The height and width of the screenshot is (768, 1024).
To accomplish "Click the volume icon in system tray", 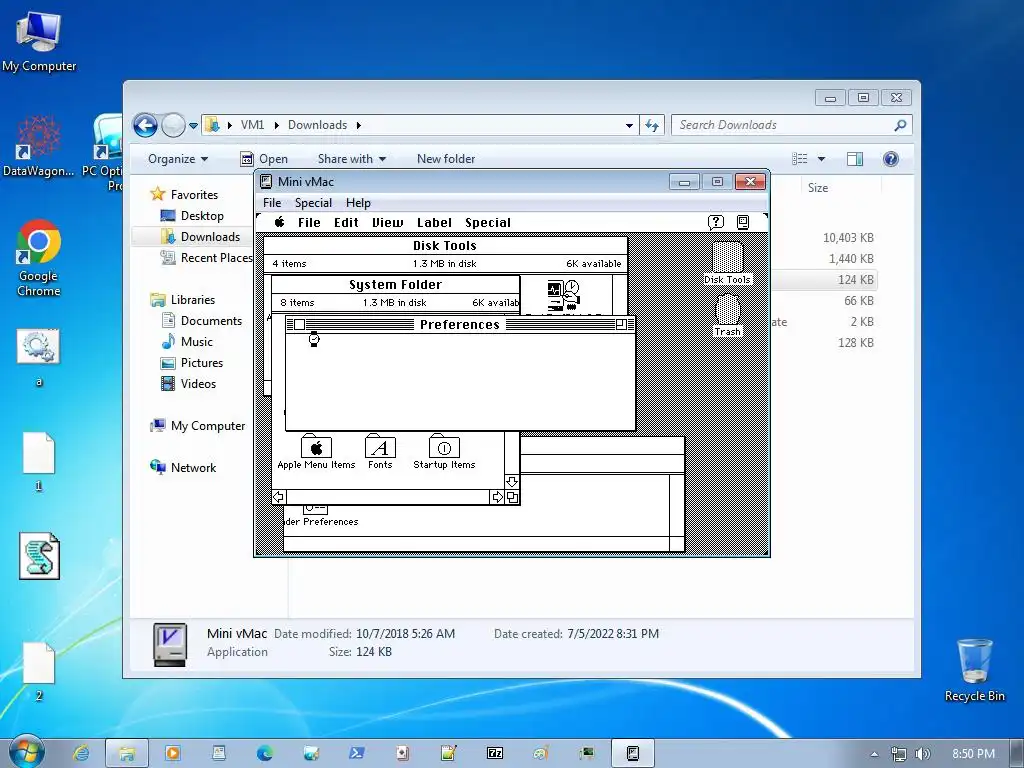I will pyautogui.click(x=922, y=754).
